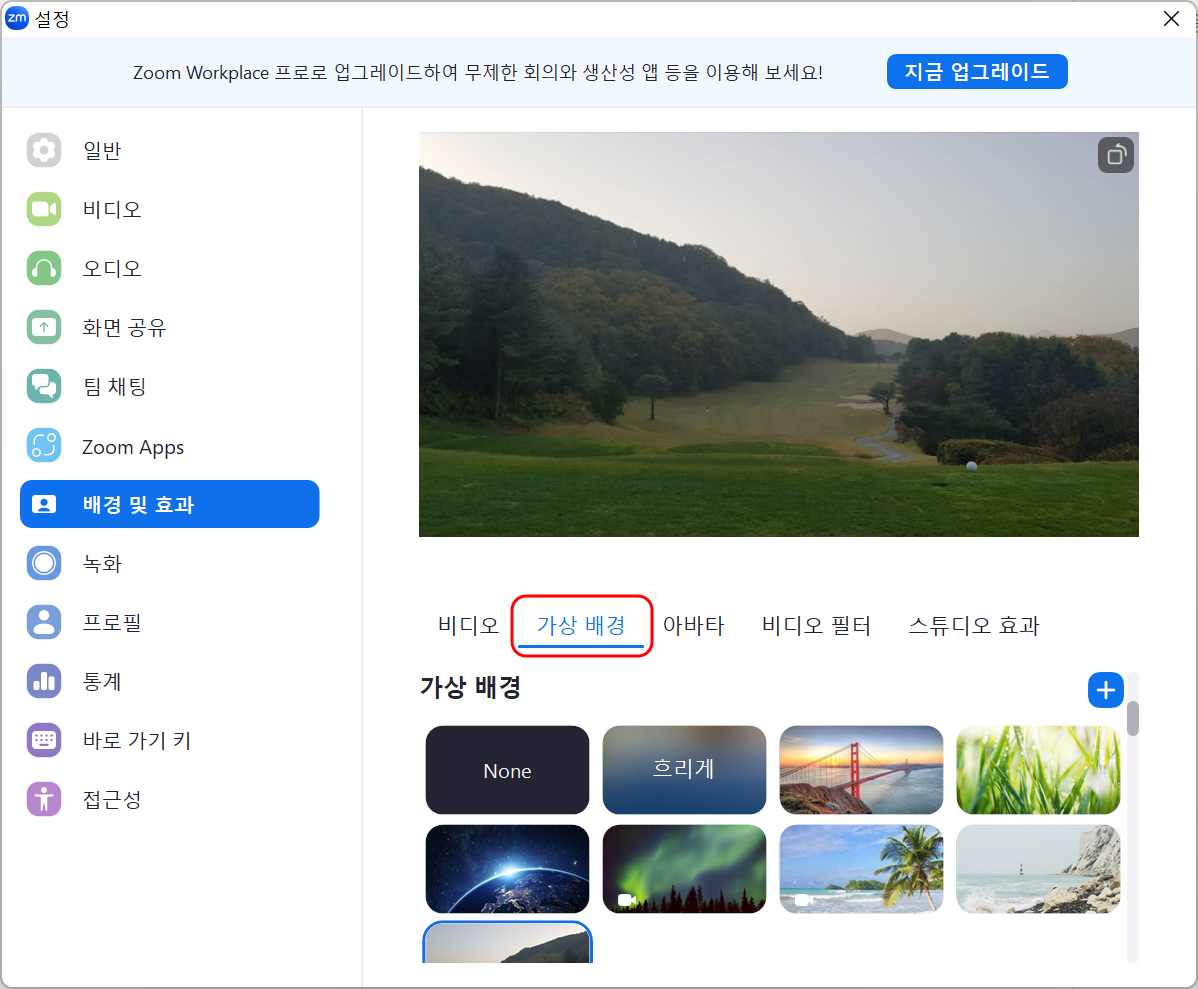Image resolution: width=1198 pixels, height=989 pixels.
Task: Select the aurora video background
Action: (x=684, y=869)
